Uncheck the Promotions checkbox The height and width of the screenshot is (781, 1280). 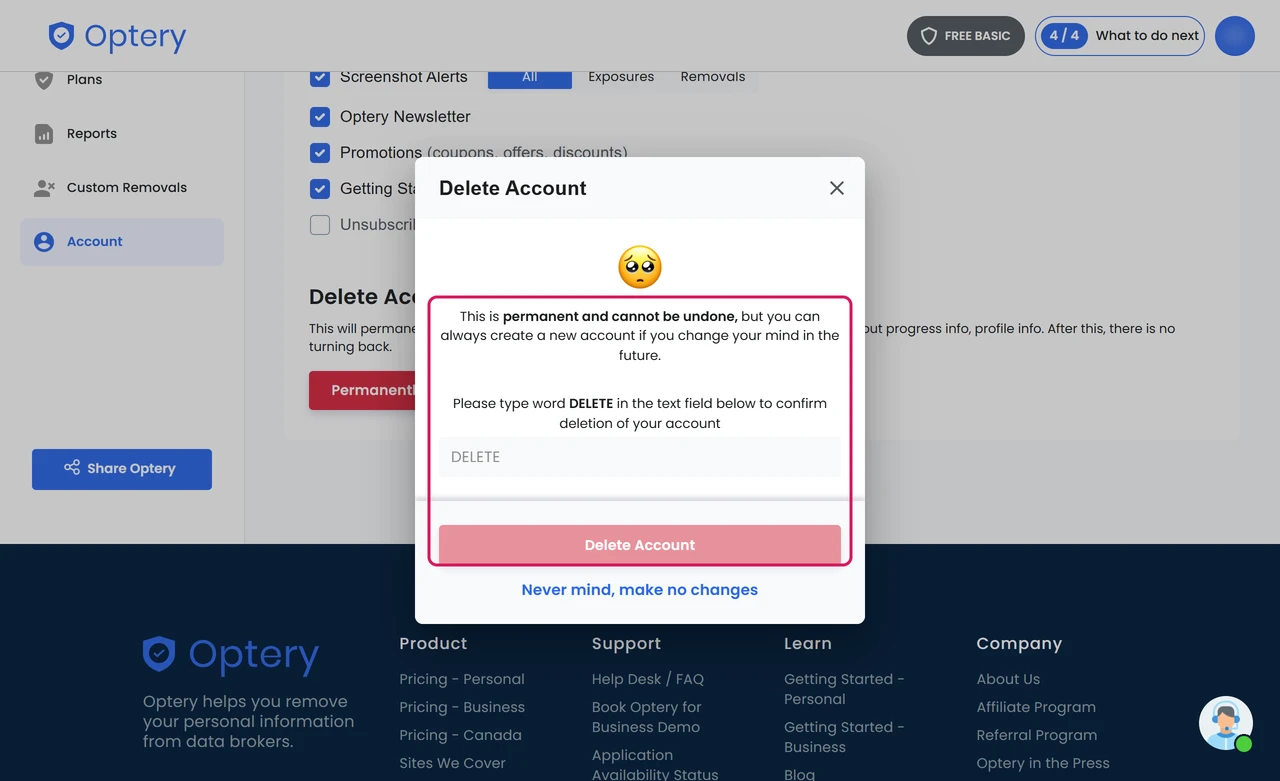click(x=320, y=153)
